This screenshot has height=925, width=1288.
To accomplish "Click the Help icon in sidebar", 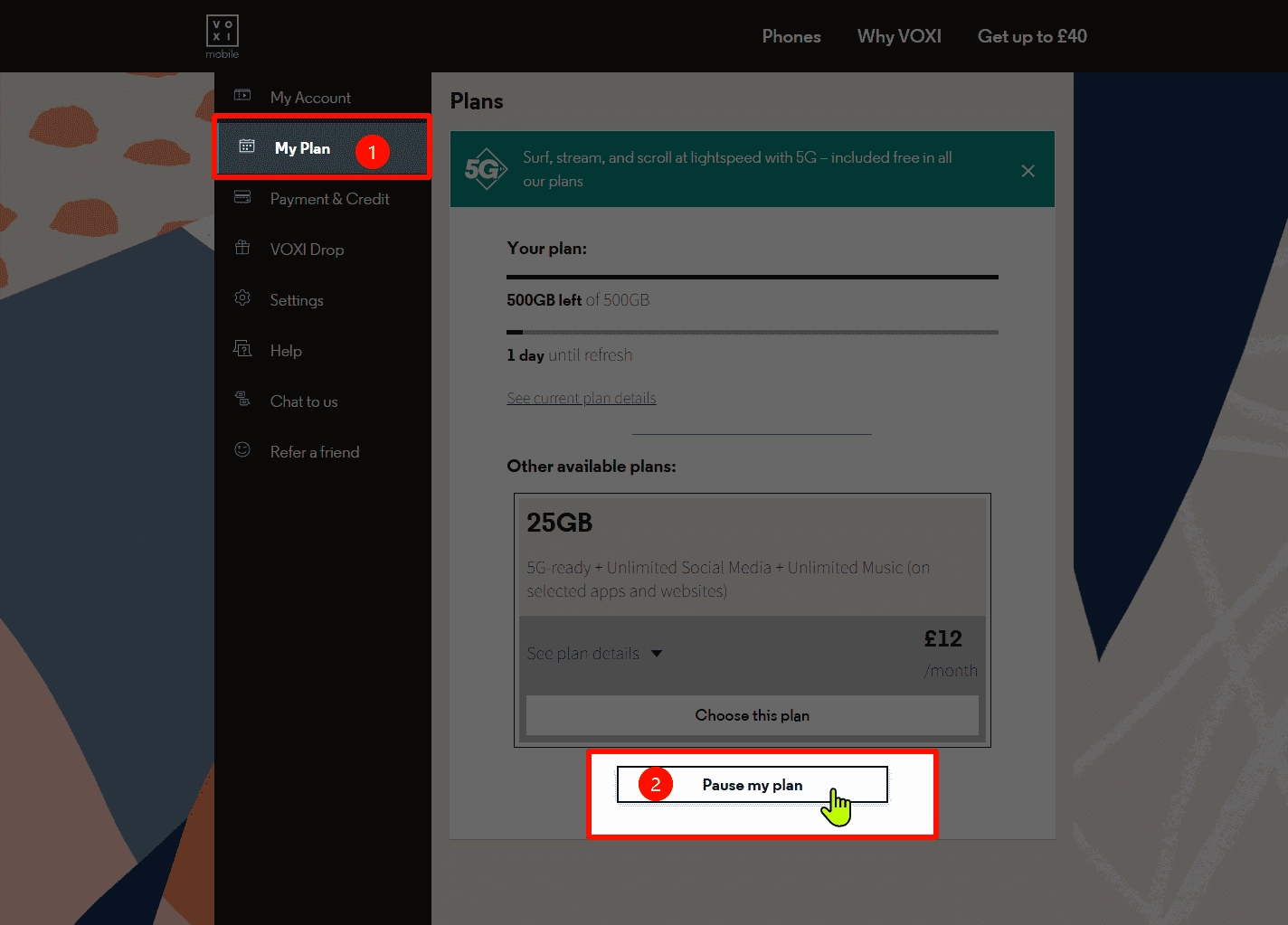I will (x=242, y=349).
